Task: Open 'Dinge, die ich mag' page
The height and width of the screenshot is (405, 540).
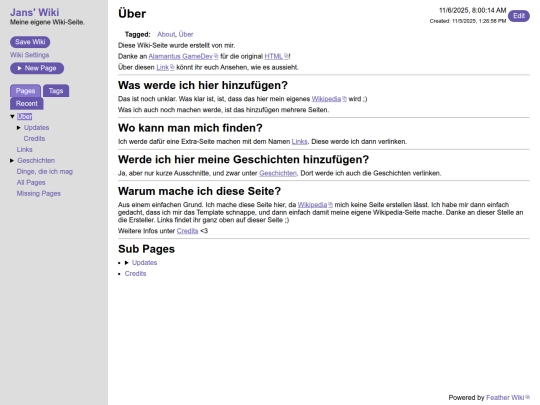Action: pyautogui.click(x=45, y=172)
